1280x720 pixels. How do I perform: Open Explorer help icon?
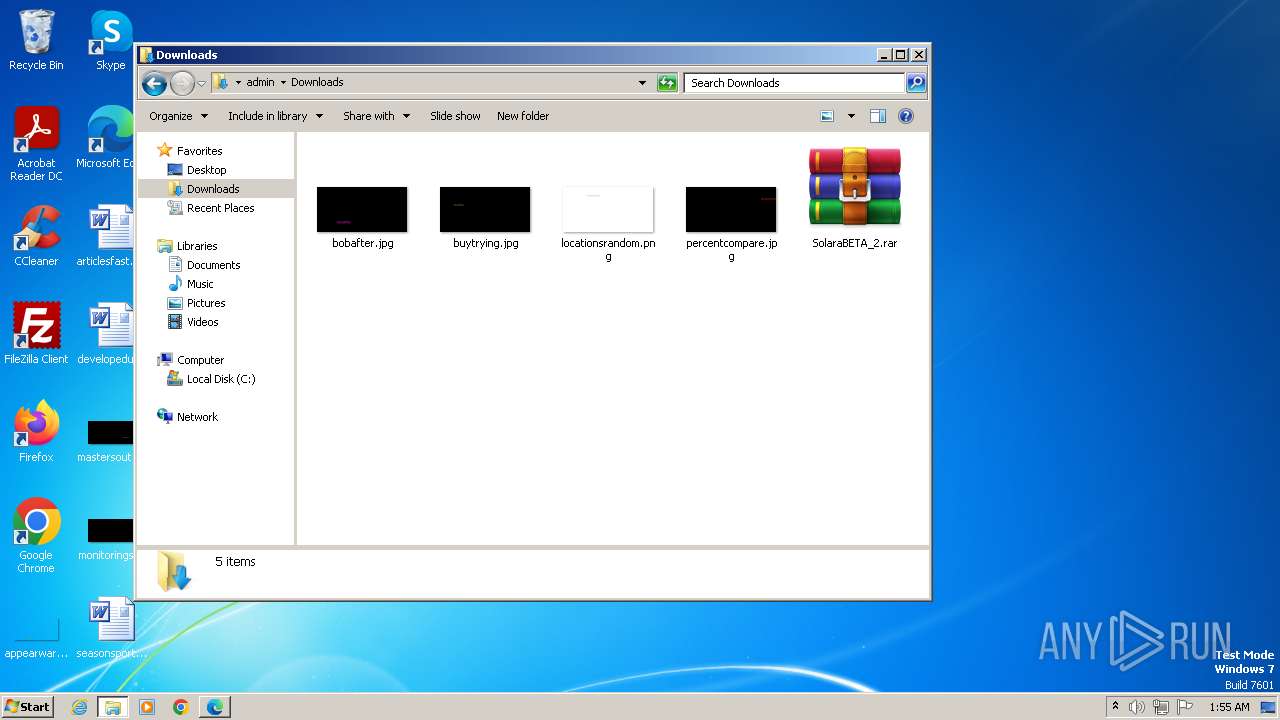(906, 116)
